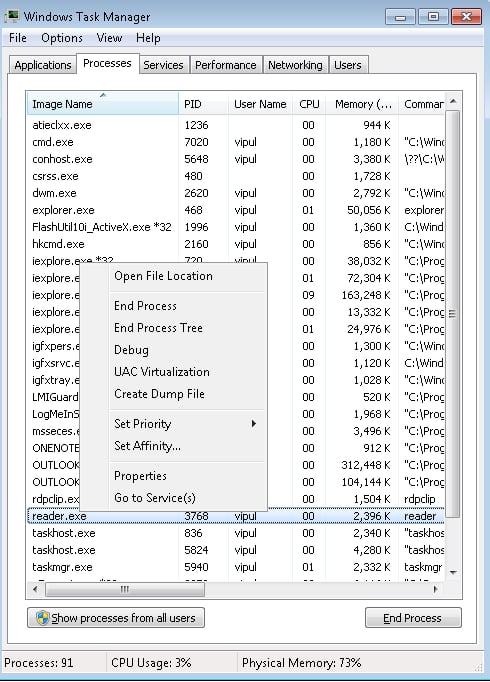Sort by the CPU column header

click(309, 104)
